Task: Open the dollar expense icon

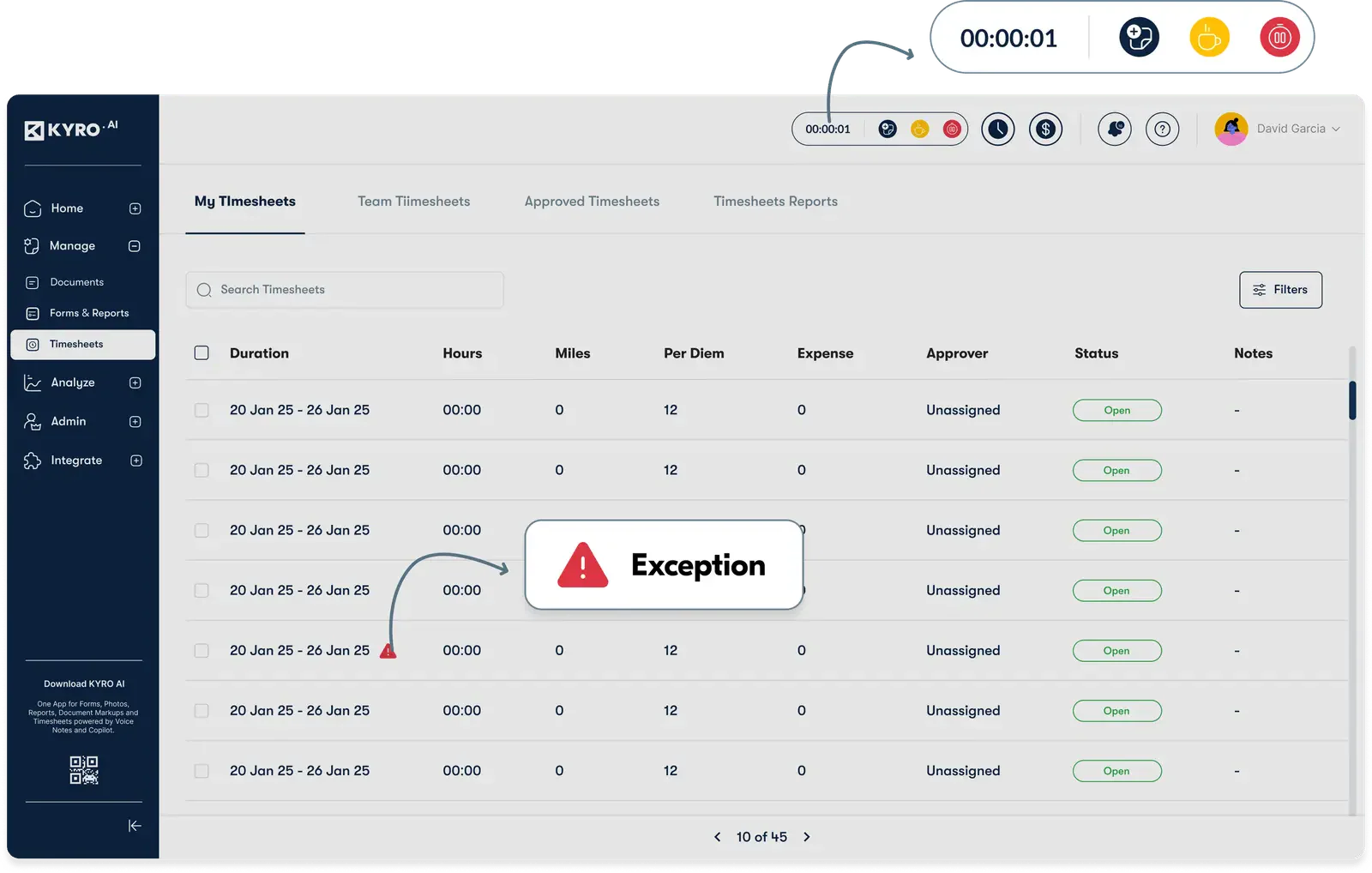Action: point(1045,129)
